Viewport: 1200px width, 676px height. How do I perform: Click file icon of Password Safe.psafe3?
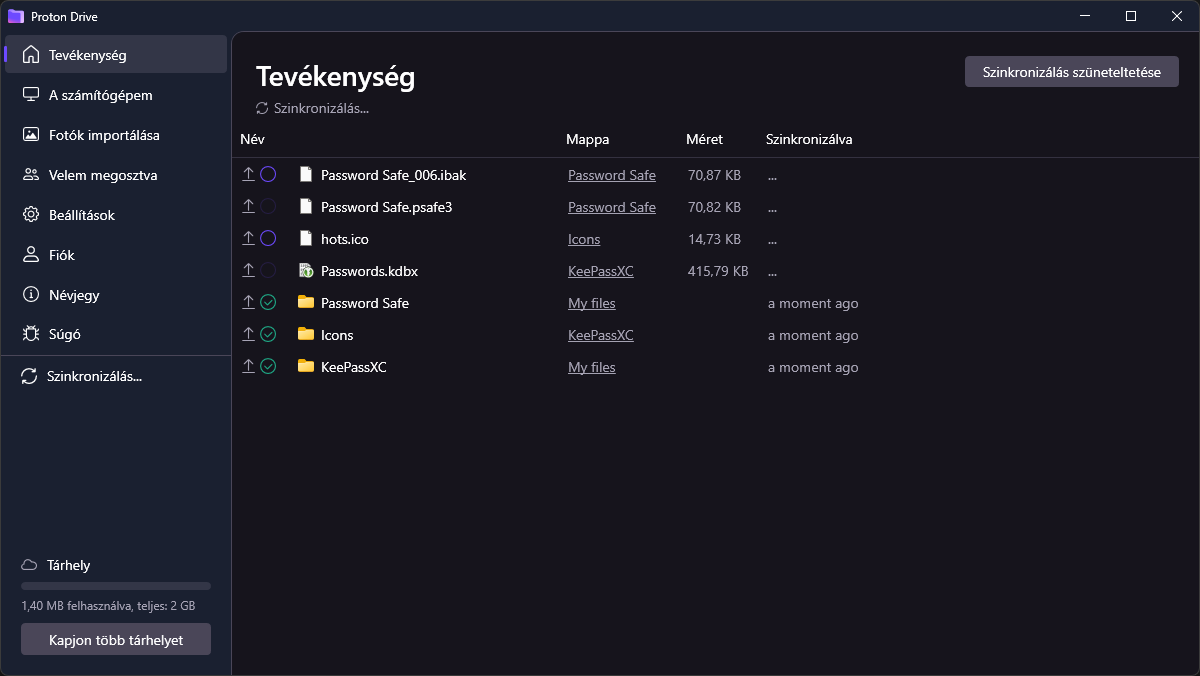click(306, 207)
